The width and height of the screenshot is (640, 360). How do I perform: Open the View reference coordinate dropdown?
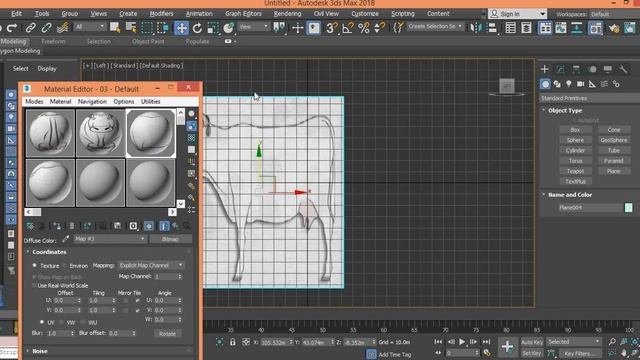(253, 27)
